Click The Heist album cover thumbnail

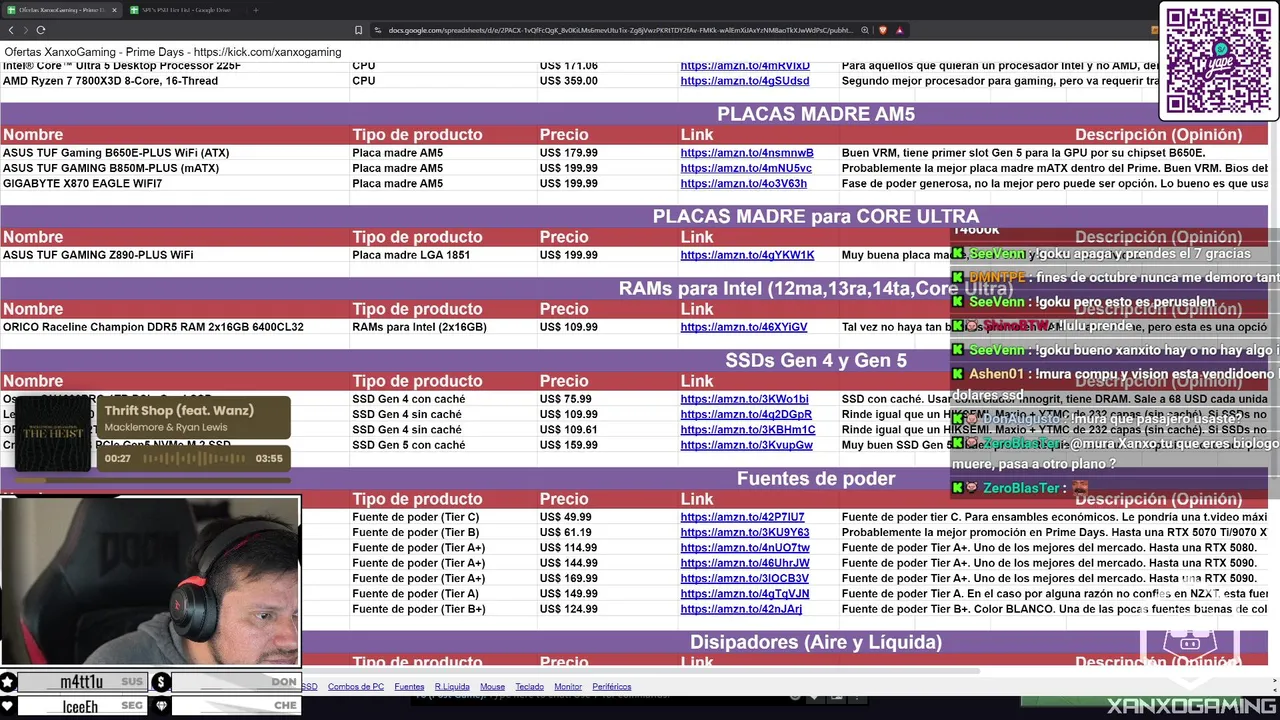click(x=52, y=433)
